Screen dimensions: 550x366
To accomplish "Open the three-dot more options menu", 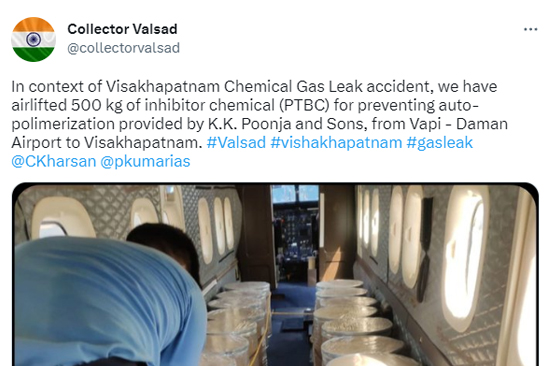I will [x=530, y=29].
